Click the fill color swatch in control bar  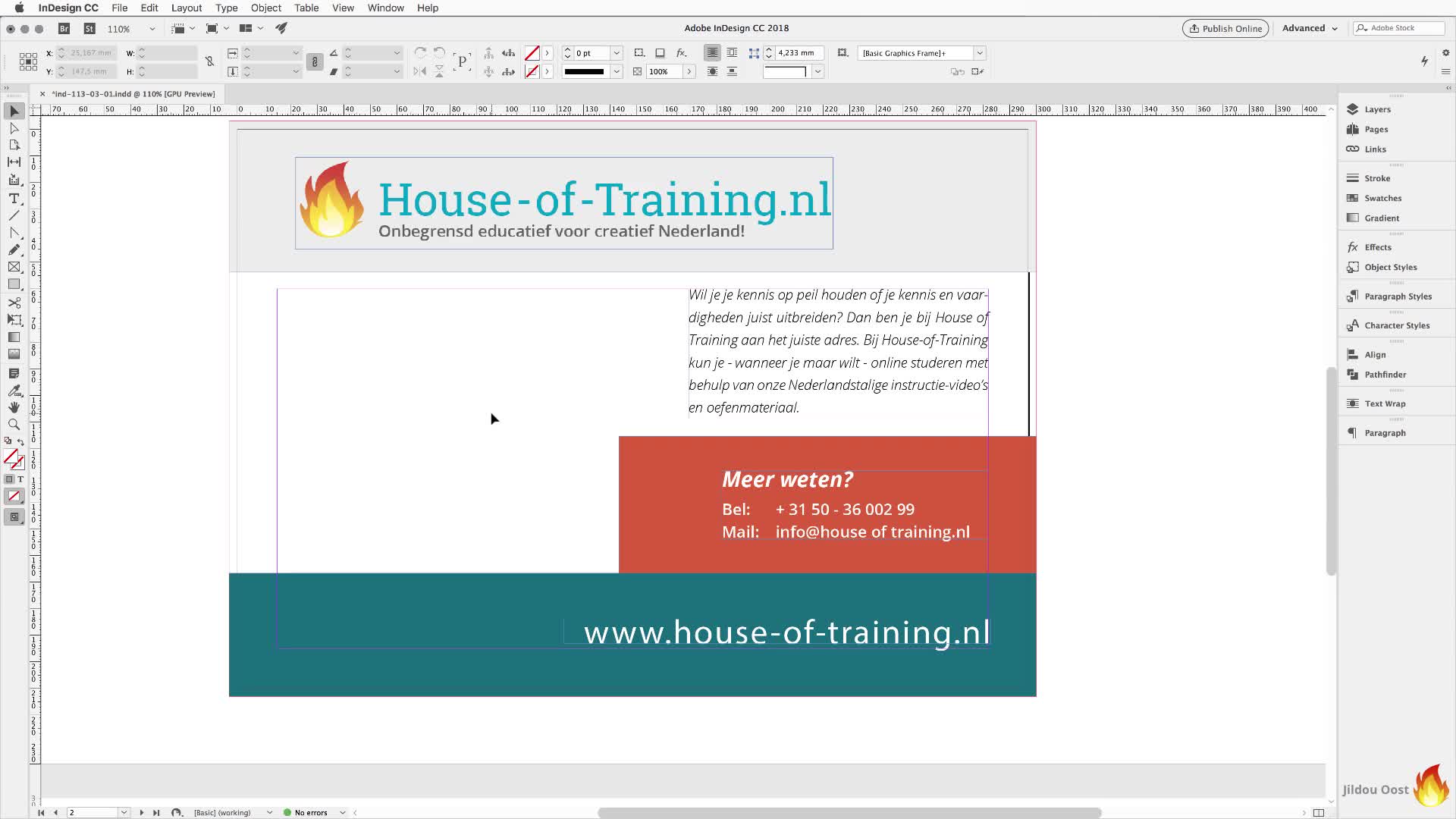click(532, 53)
